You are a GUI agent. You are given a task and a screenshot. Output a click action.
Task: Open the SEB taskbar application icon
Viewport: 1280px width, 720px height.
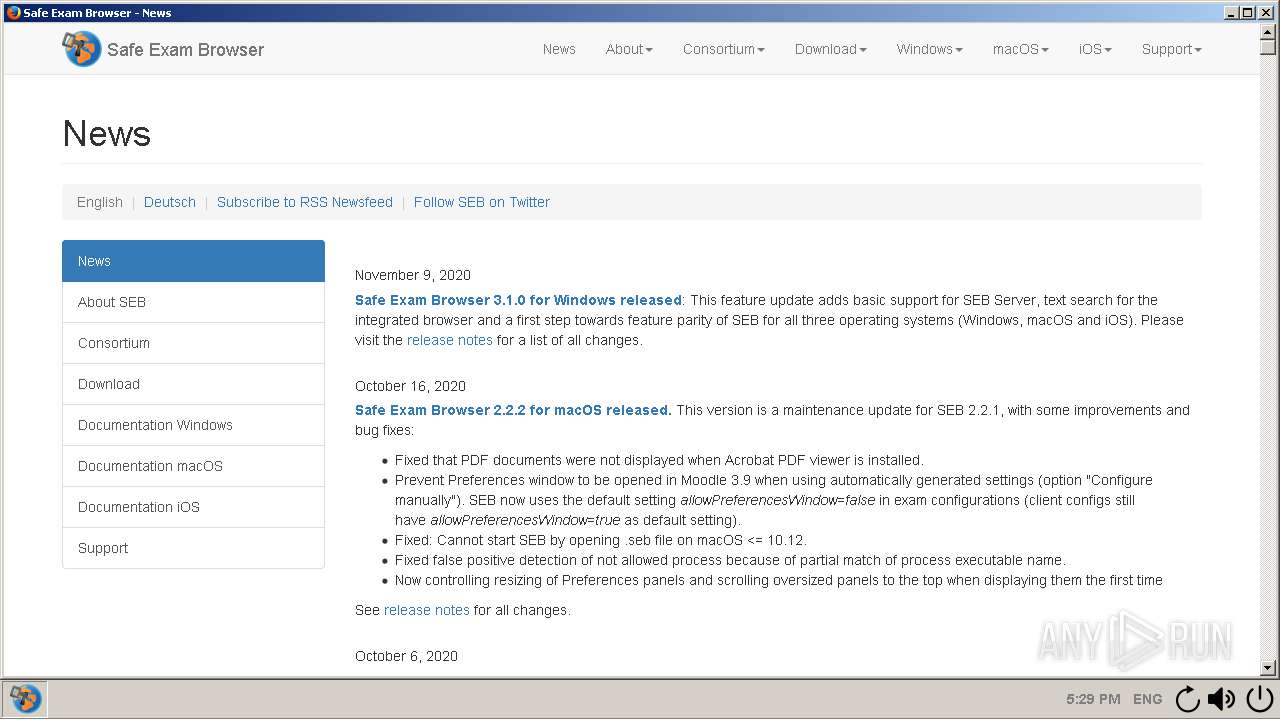[24, 698]
